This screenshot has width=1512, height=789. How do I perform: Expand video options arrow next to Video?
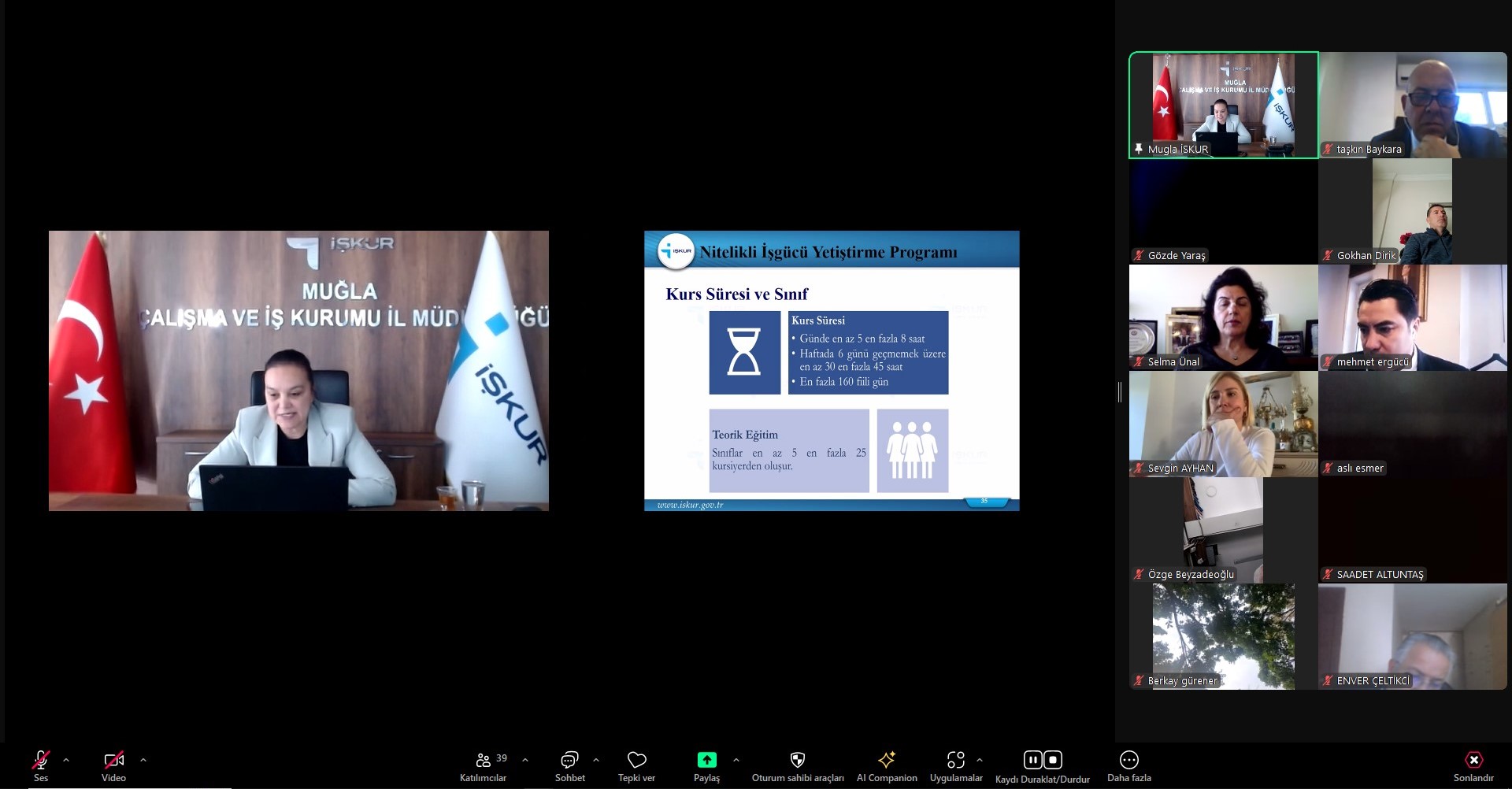[x=143, y=760]
